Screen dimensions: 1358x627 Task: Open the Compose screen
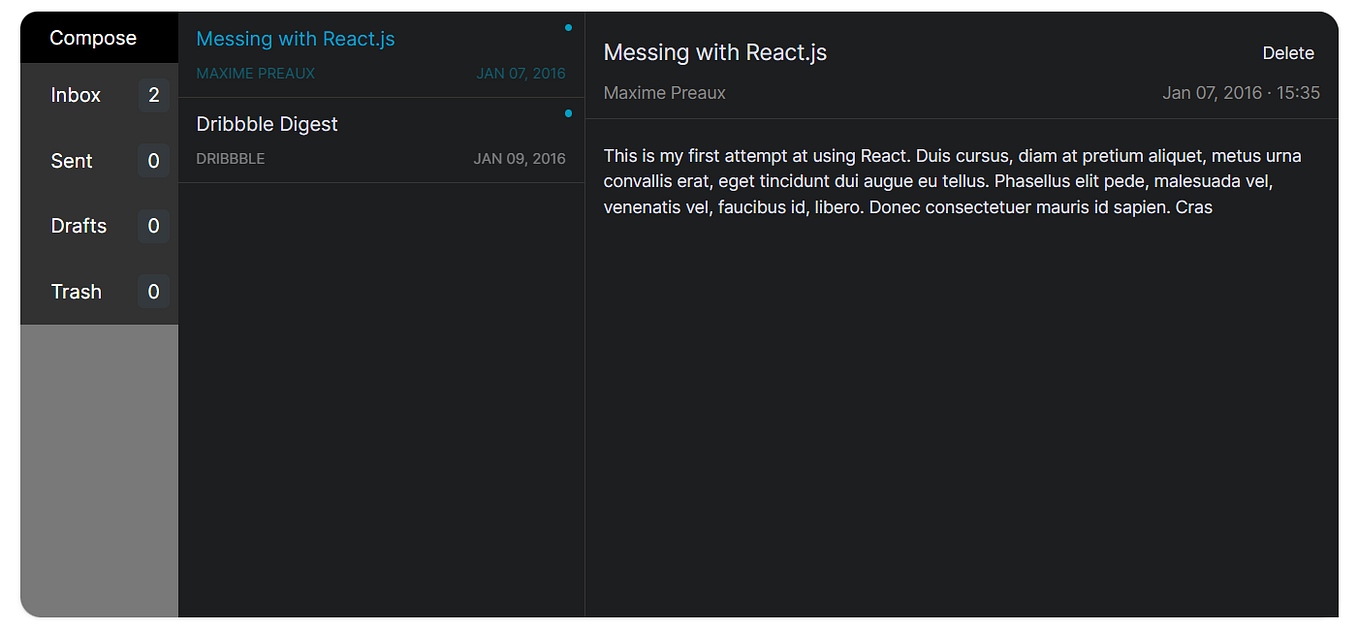click(92, 37)
